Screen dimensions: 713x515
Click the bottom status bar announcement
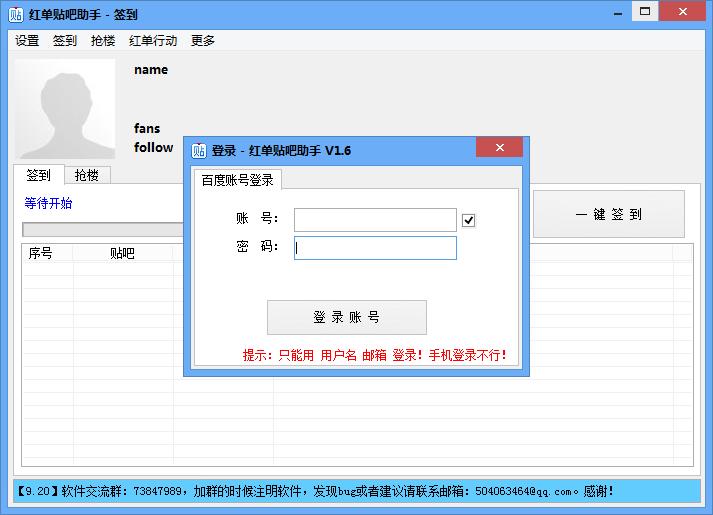(356, 491)
